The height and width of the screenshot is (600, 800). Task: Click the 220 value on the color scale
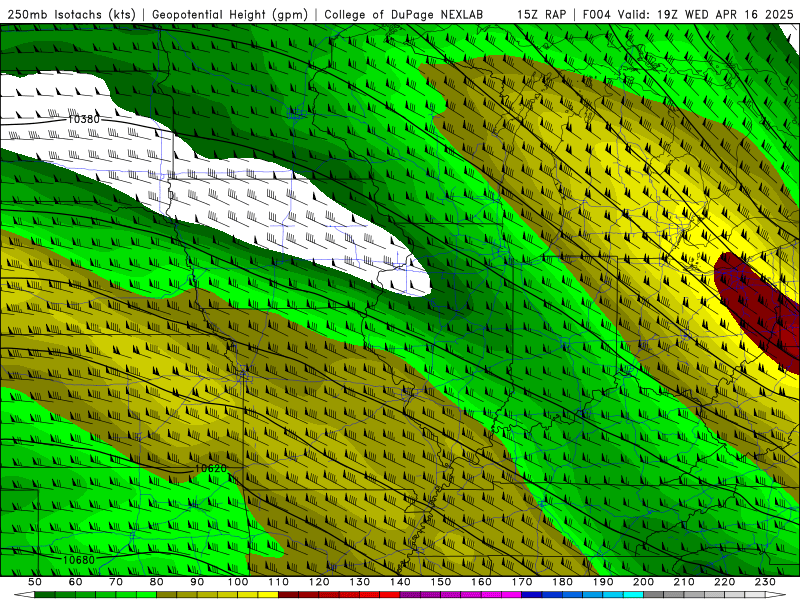click(x=724, y=582)
